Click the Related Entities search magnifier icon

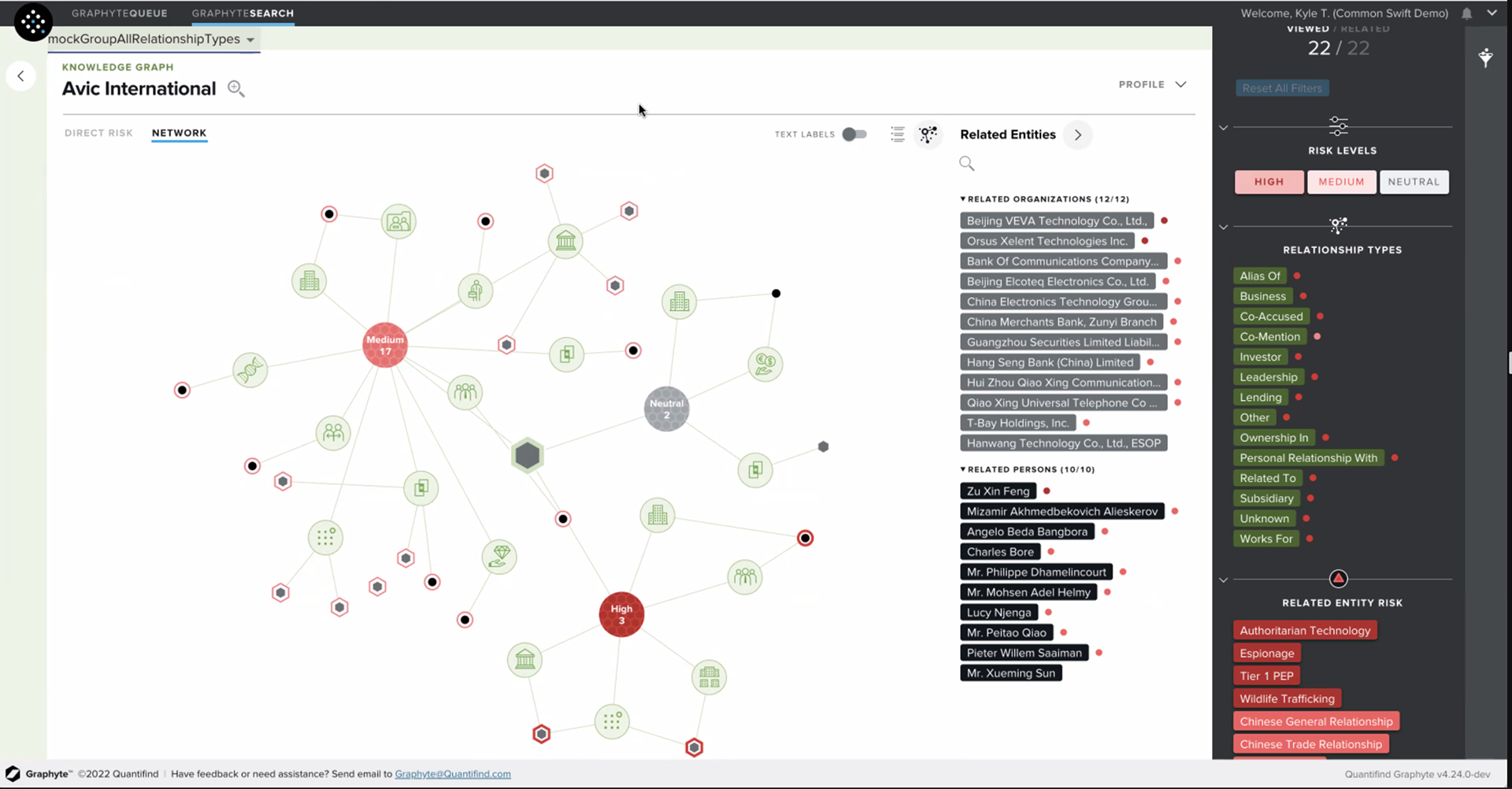967,164
